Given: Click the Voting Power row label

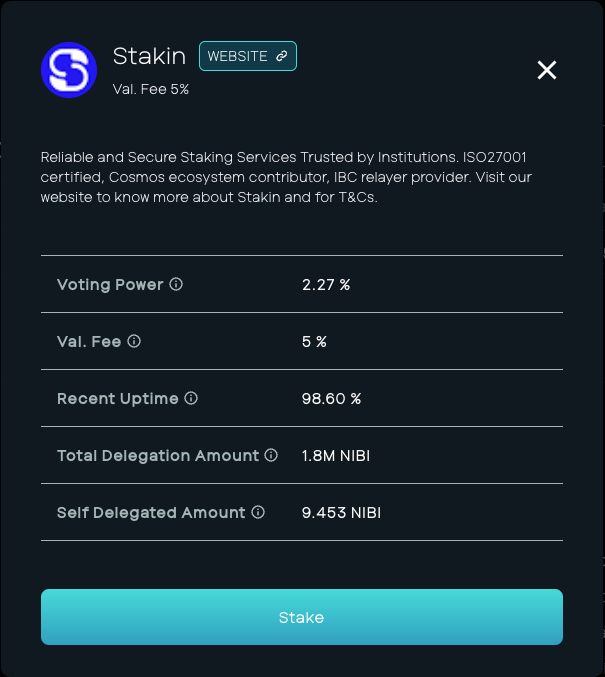Looking at the screenshot, I should tap(110, 285).
